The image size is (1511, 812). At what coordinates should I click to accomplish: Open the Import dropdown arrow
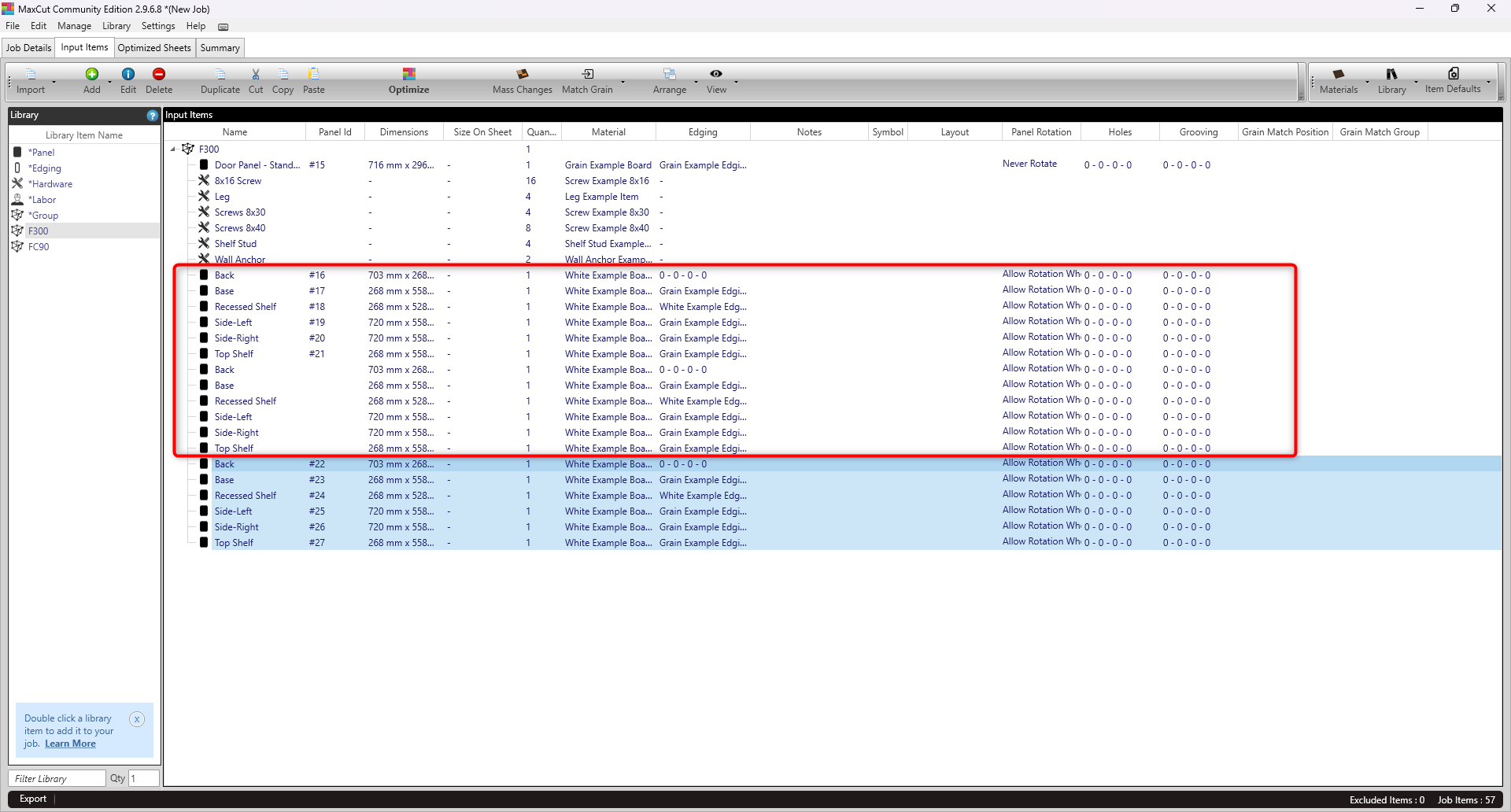click(54, 82)
